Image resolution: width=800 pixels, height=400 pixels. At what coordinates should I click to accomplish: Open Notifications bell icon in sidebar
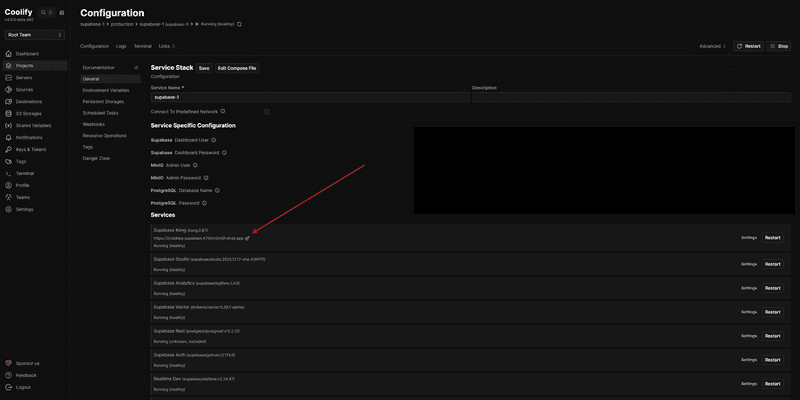tap(8, 137)
